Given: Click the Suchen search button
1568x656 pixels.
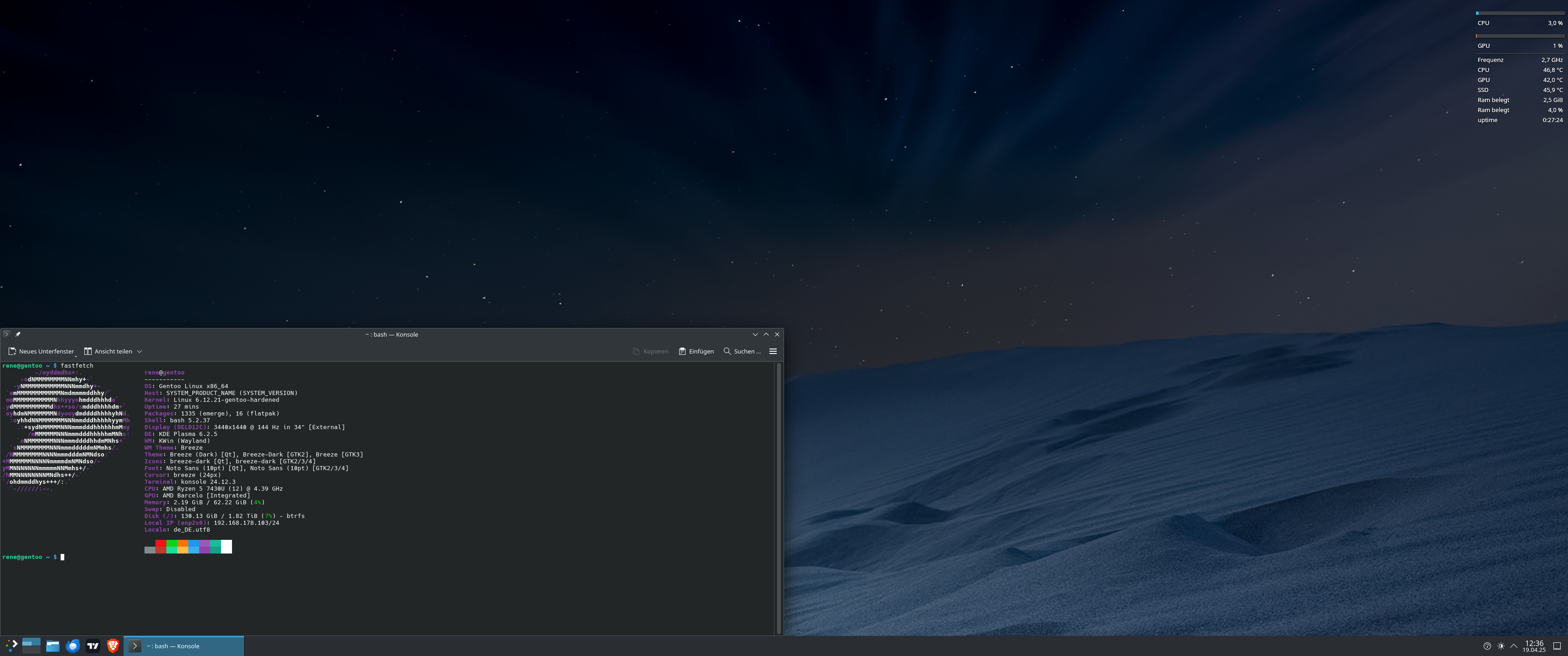Looking at the screenshot, I should [742, 351].
